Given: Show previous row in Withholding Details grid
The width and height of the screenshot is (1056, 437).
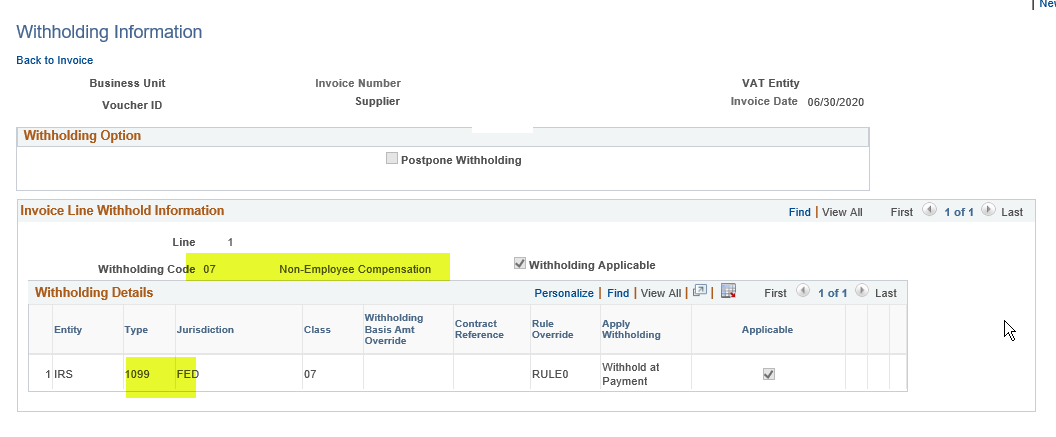Looking at the screenshot, I should [803, 290].
